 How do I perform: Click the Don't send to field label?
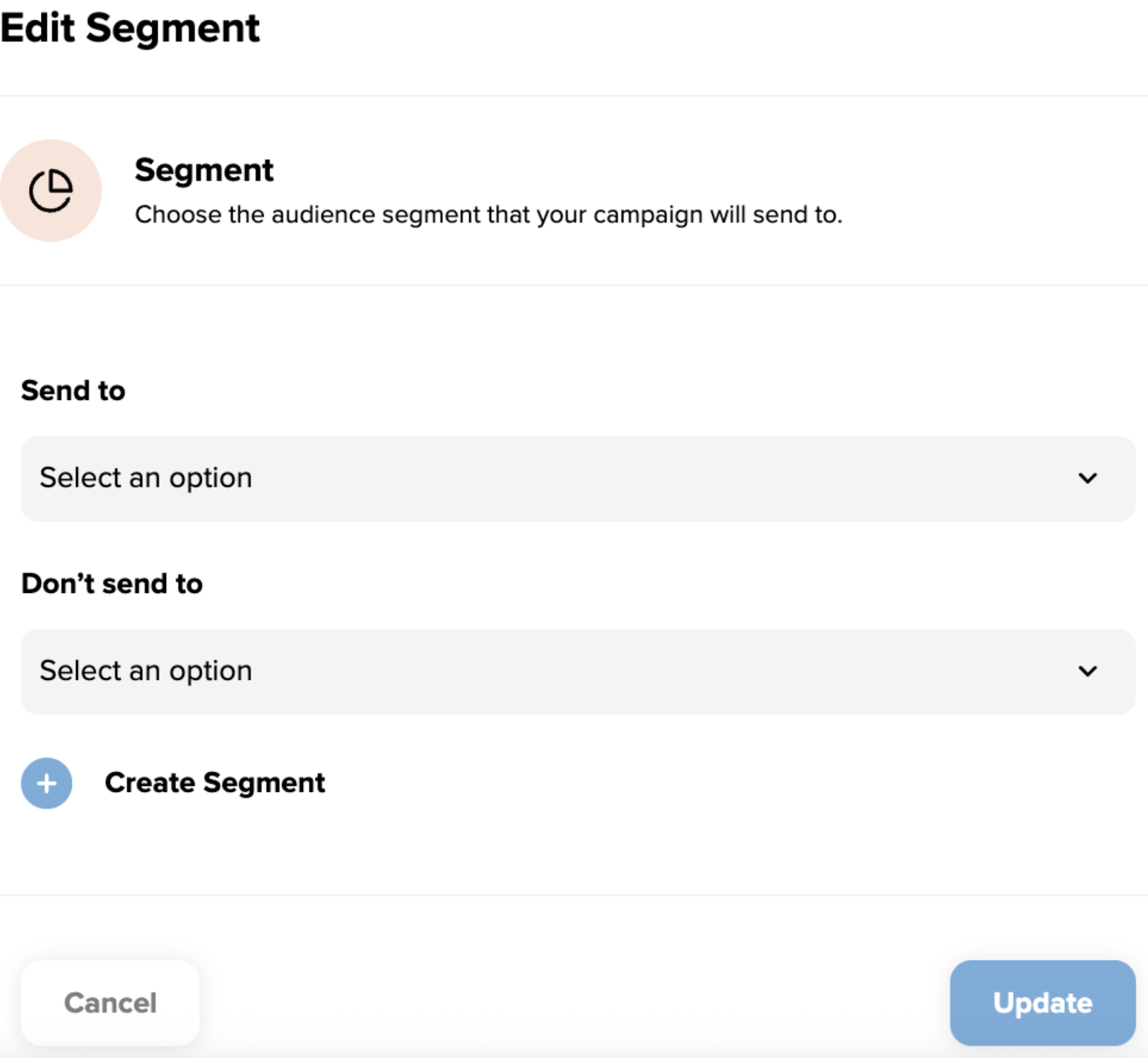[113, 583]
